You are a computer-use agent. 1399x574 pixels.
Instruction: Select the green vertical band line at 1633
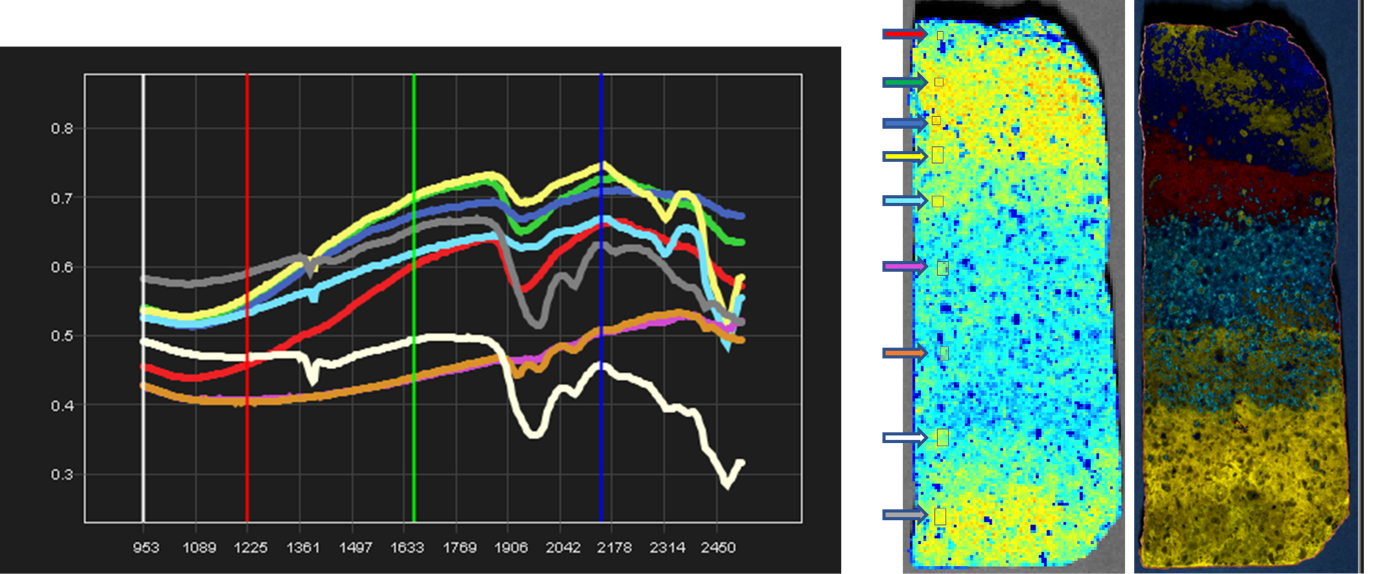pos(414,300)
